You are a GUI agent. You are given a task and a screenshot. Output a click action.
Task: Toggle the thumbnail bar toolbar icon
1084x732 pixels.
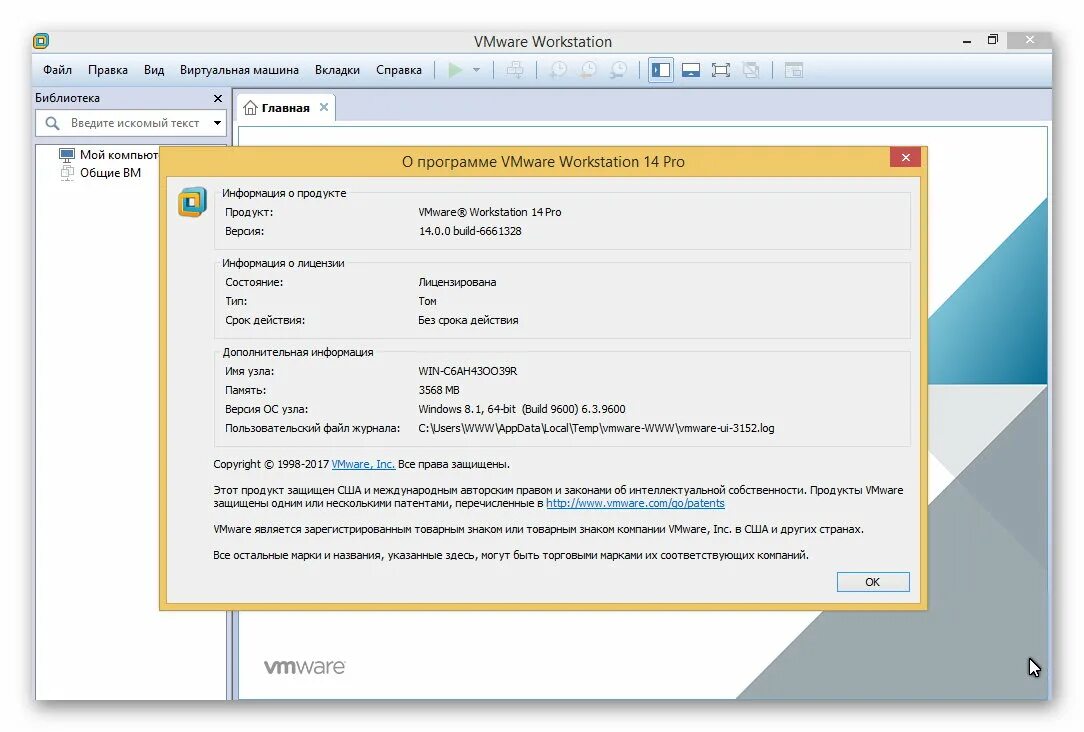click(691, 70)
